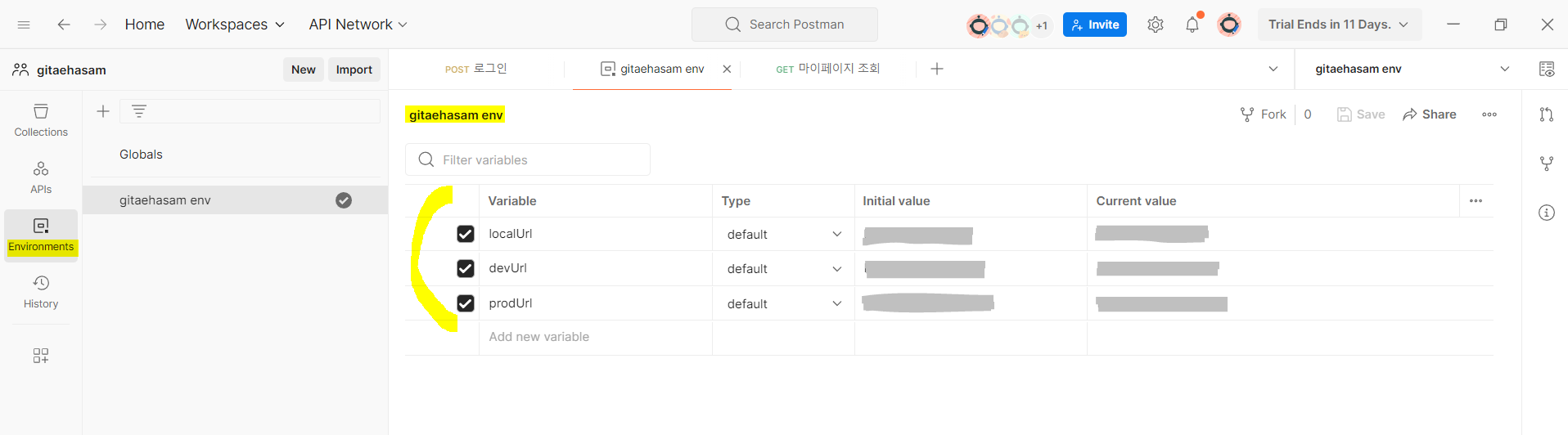Go back with the left arrow

coord(64,25)
